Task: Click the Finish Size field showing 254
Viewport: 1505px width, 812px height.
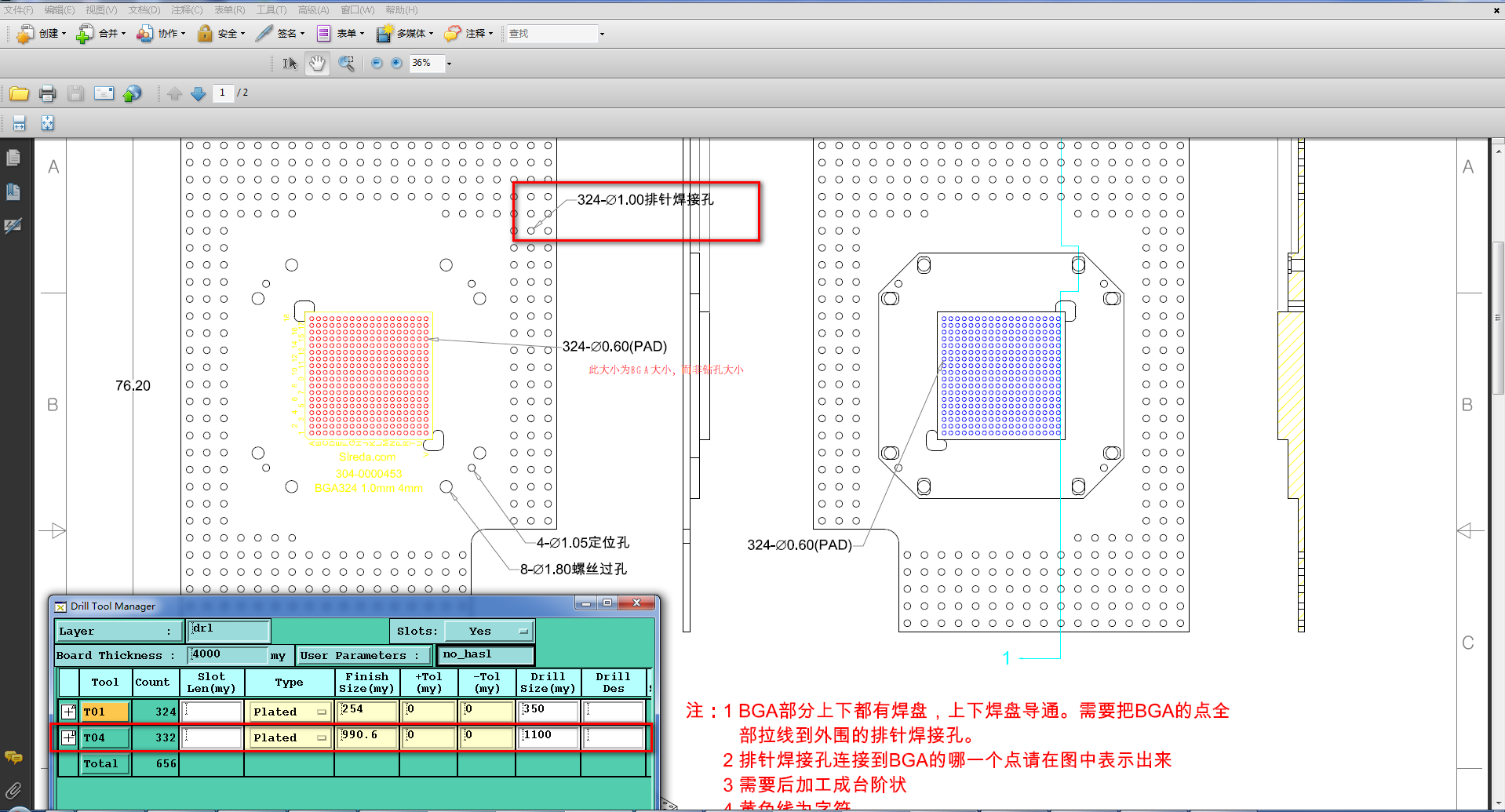Action: 367,712
